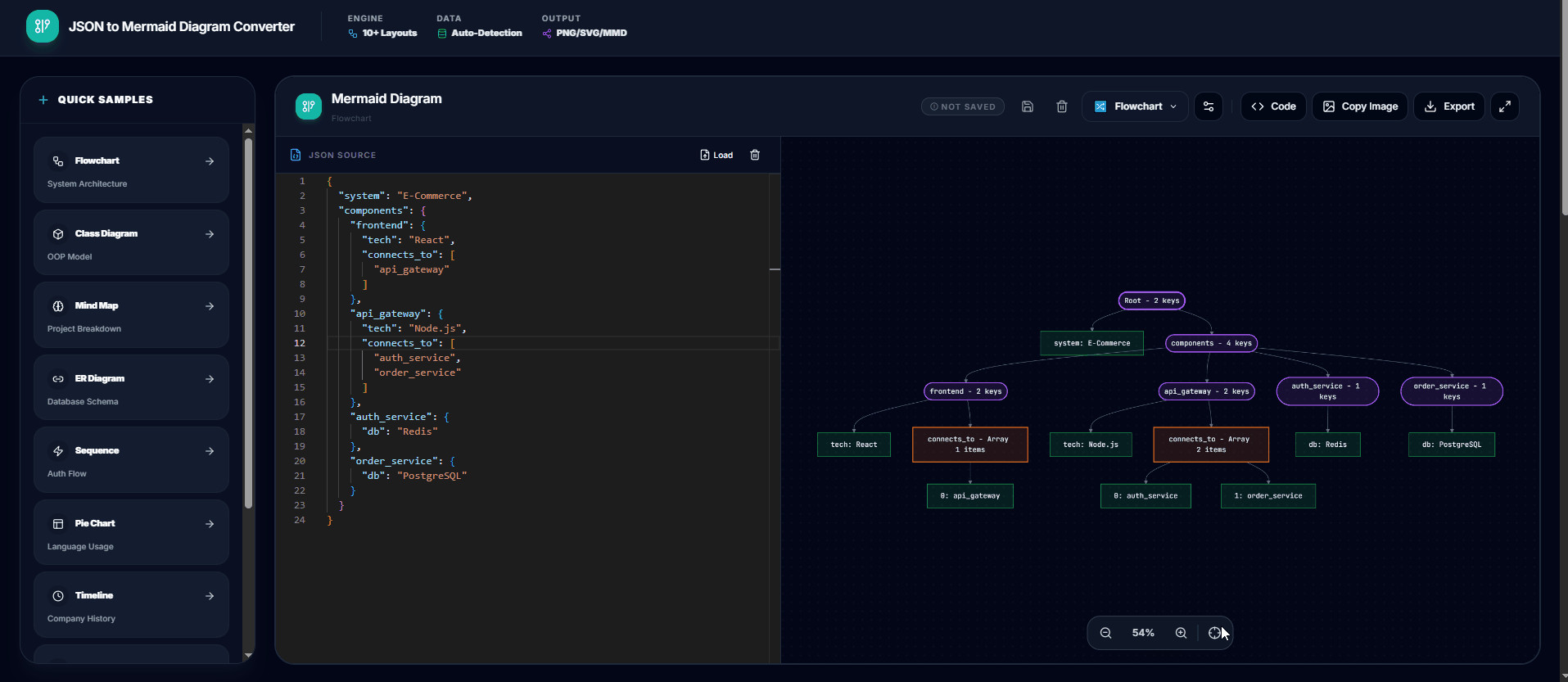This screenshot has width=1568, height=682.
Task: Select the 0: auth_service node
Action: tap(1145, 496)
